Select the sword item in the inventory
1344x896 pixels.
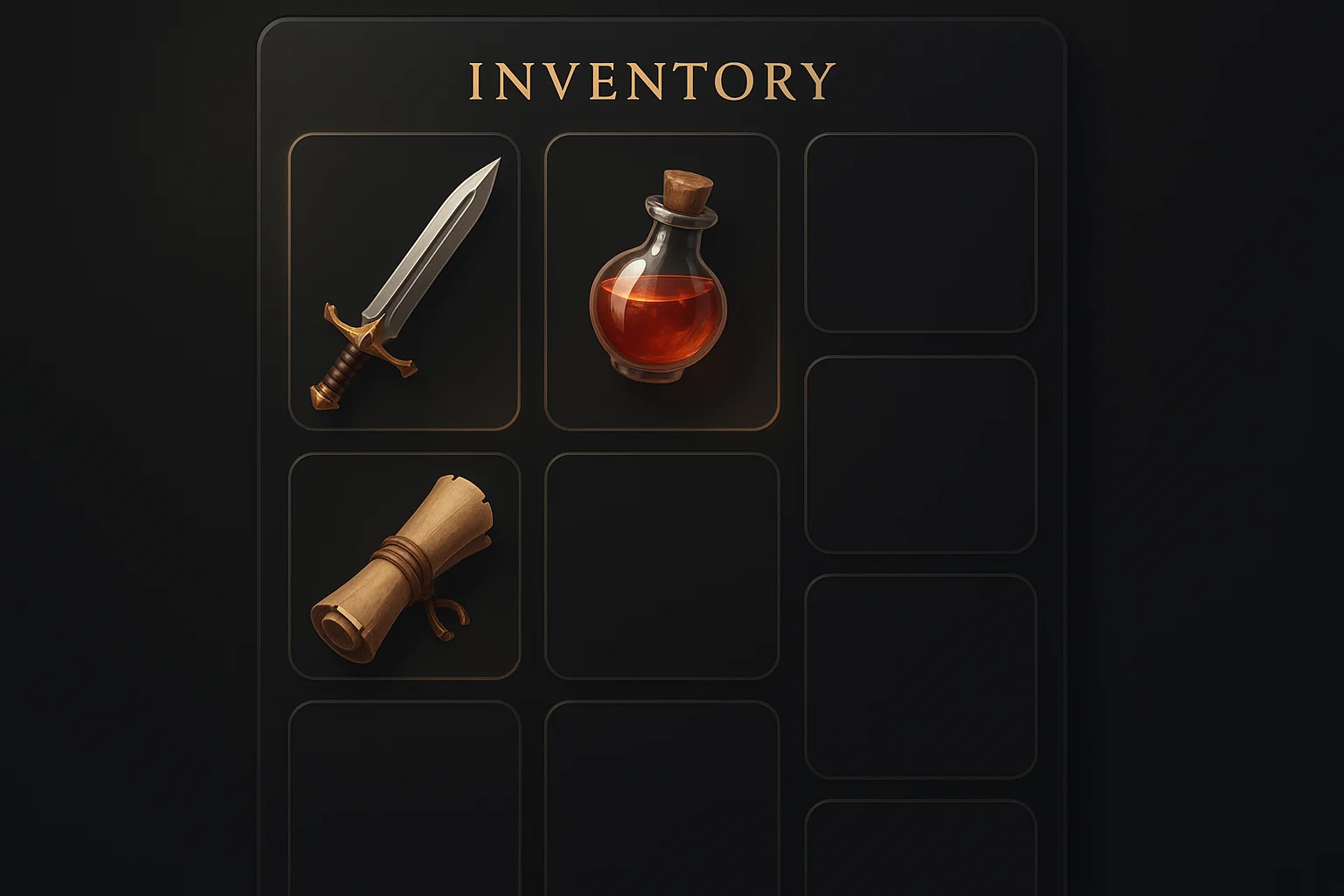click(404, 282)
